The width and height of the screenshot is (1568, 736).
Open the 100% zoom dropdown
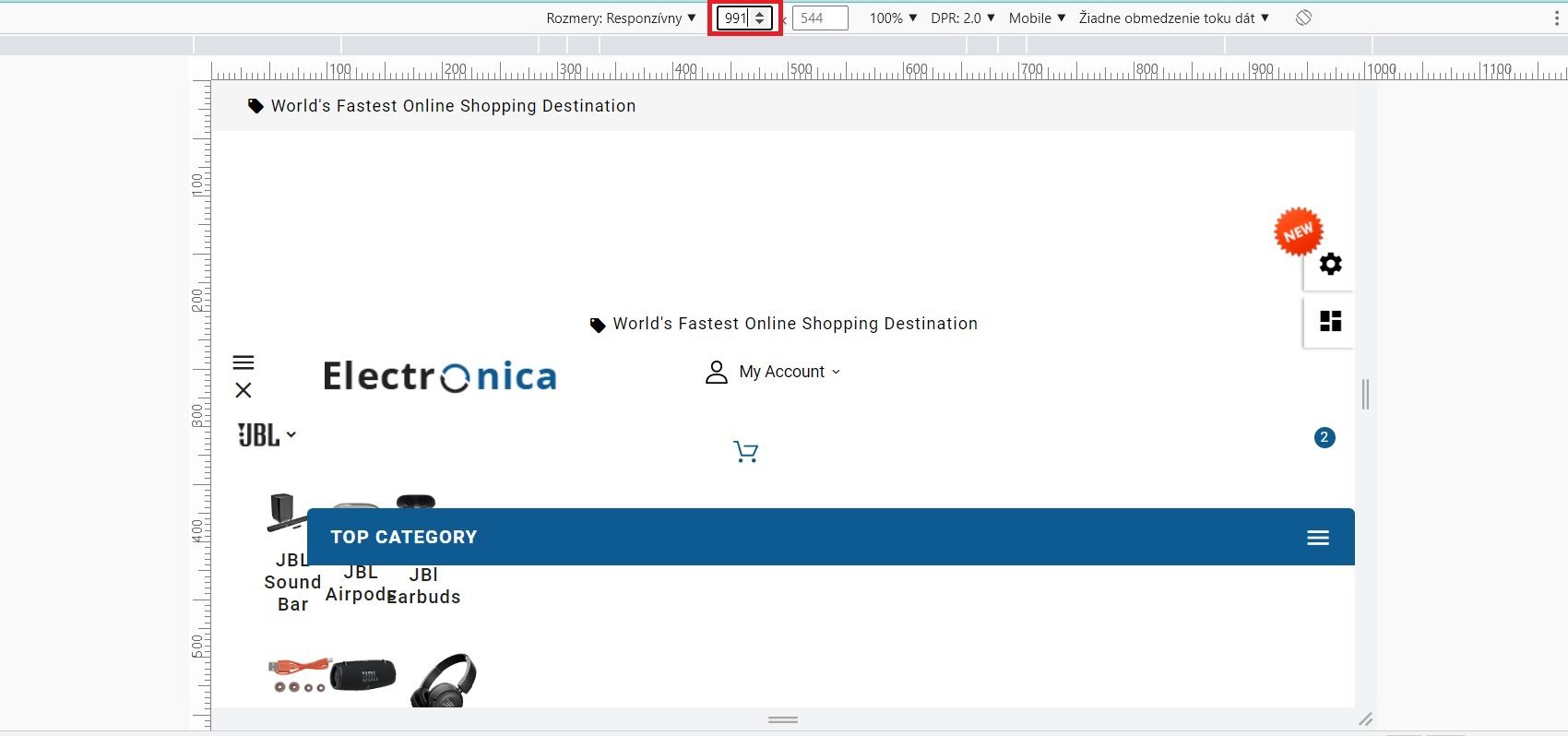tap(893, 18)
